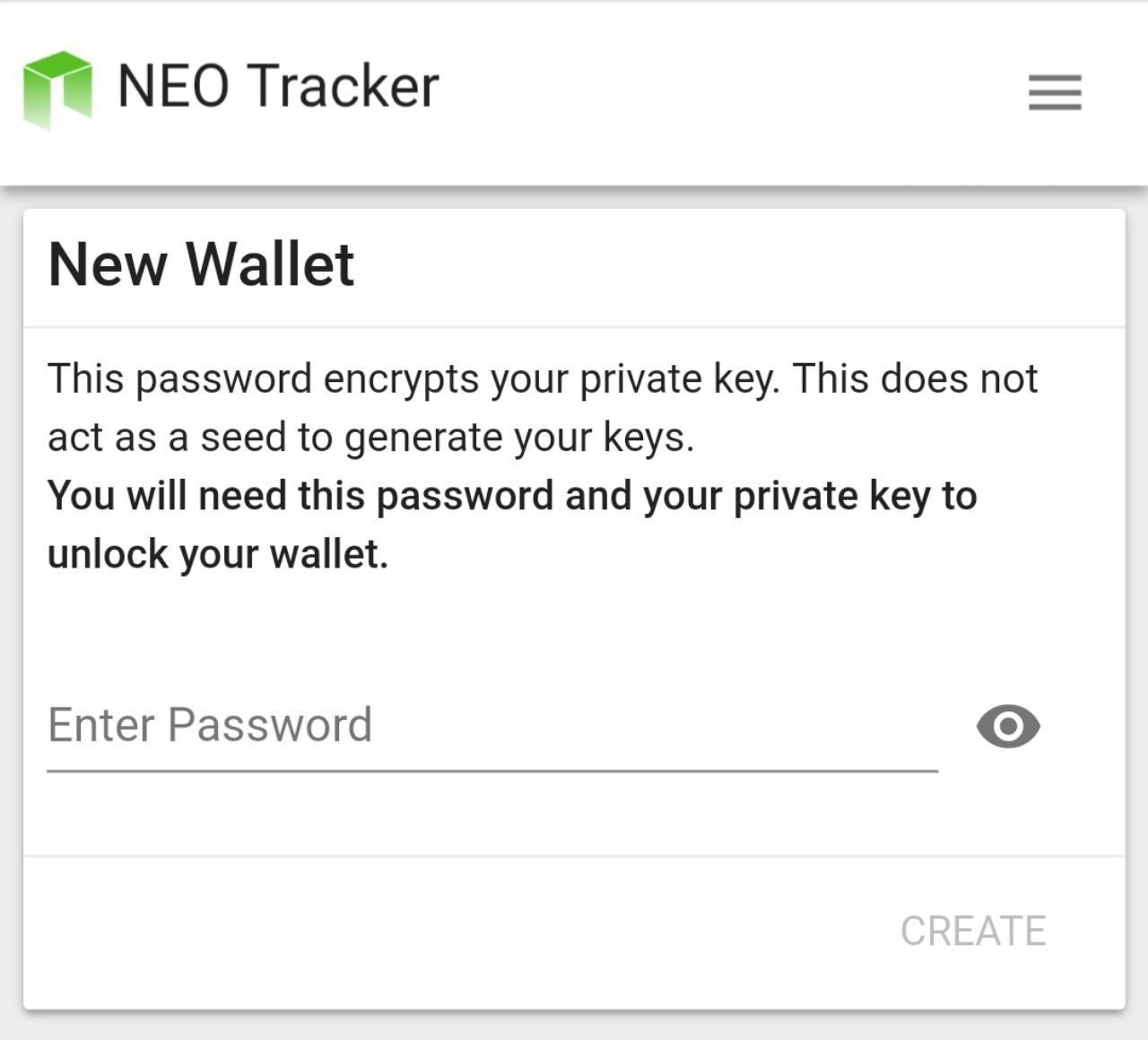Click the bold password warning text
Viewport: 1148px width, 1040px height.
tap(512, 525)
